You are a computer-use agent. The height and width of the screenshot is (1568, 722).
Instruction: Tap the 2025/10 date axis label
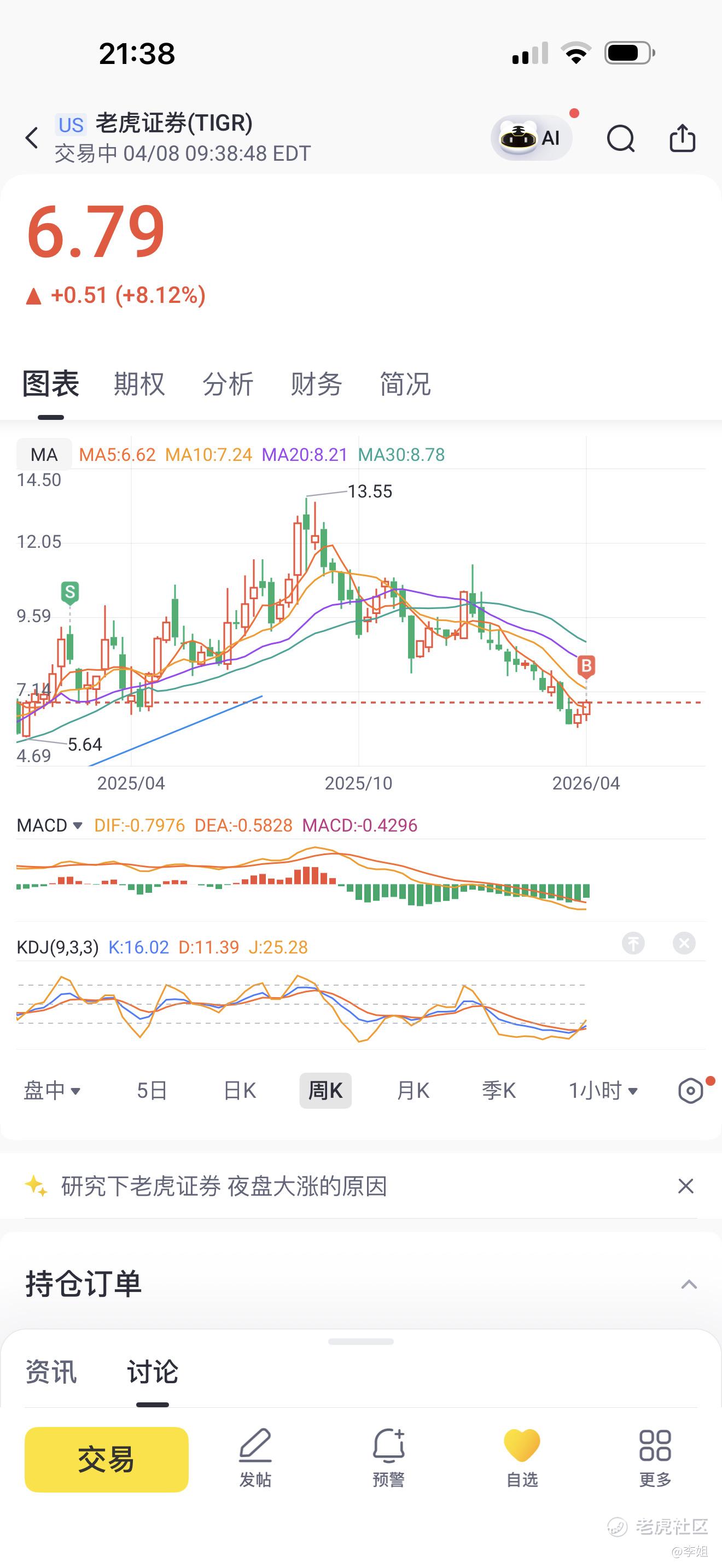pos(359,783)
